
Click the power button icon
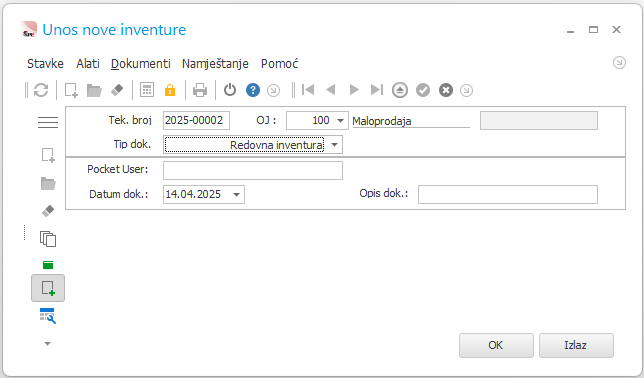(230, 90)
